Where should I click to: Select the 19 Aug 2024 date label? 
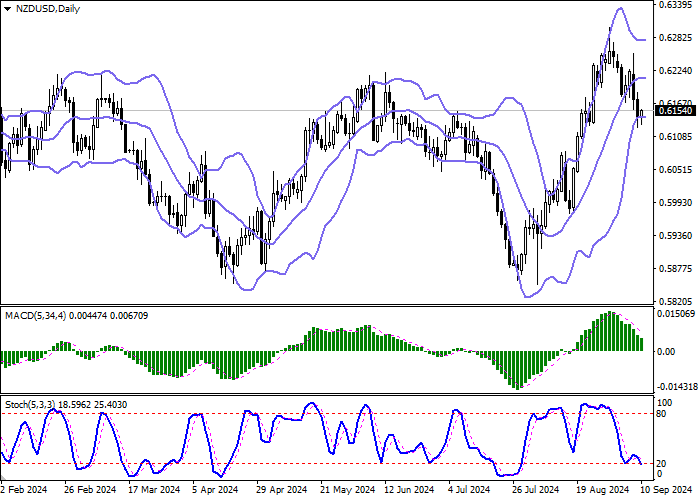pyautogui.click(x=601, y=490)
